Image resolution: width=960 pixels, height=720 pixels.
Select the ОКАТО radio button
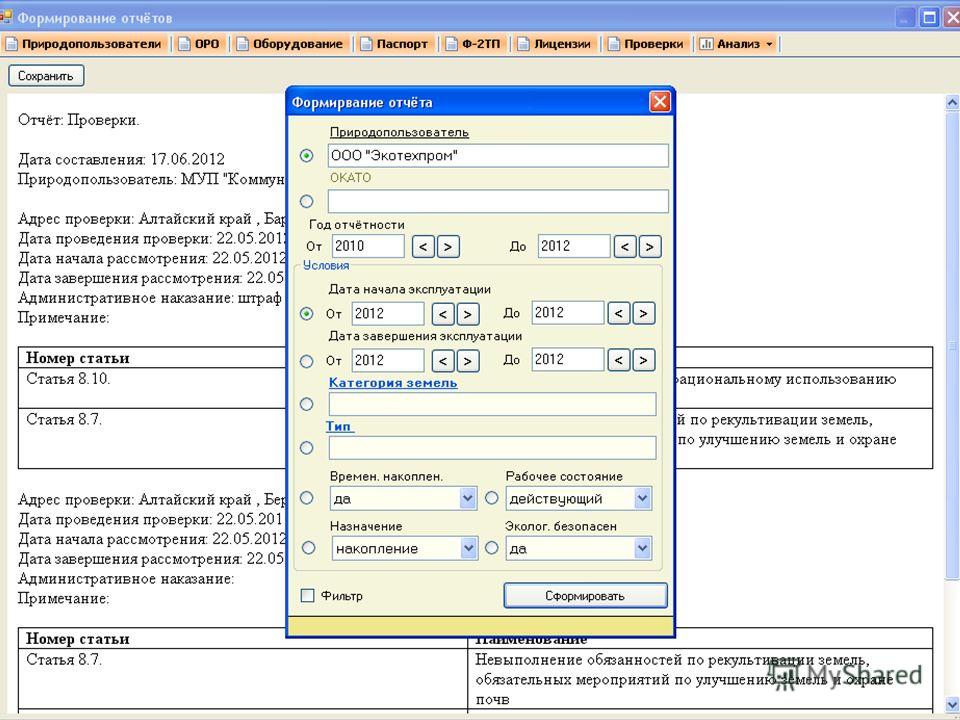click(307, 201)
